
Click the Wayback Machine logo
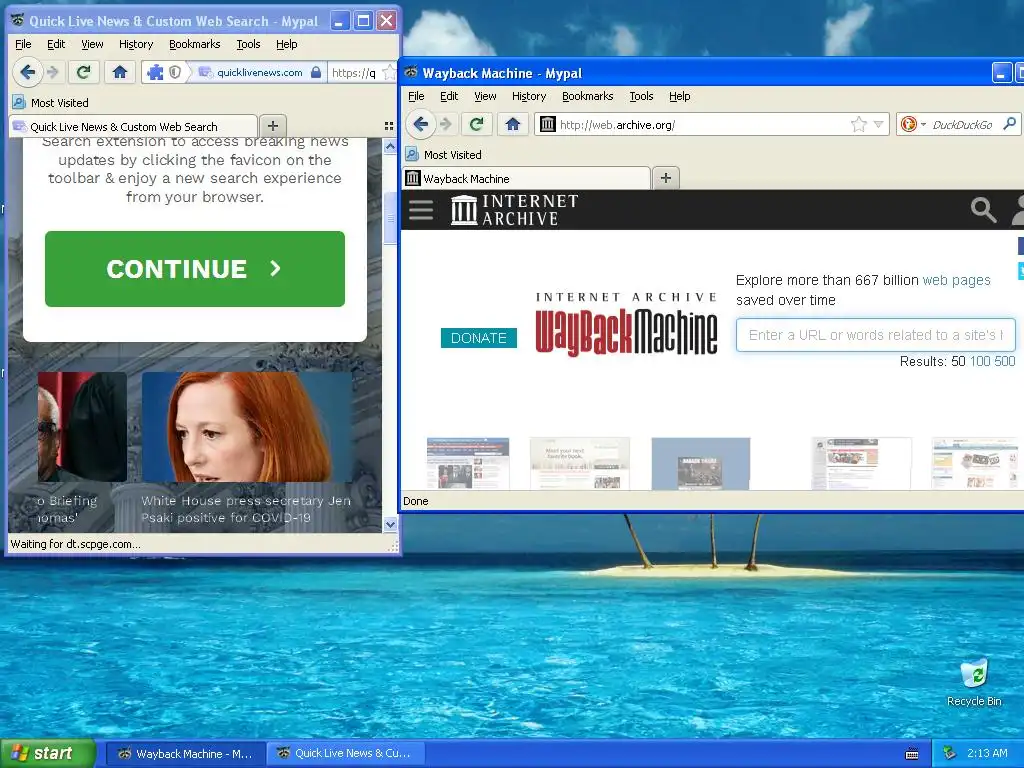pyautogui.click(x=626, y=325)
